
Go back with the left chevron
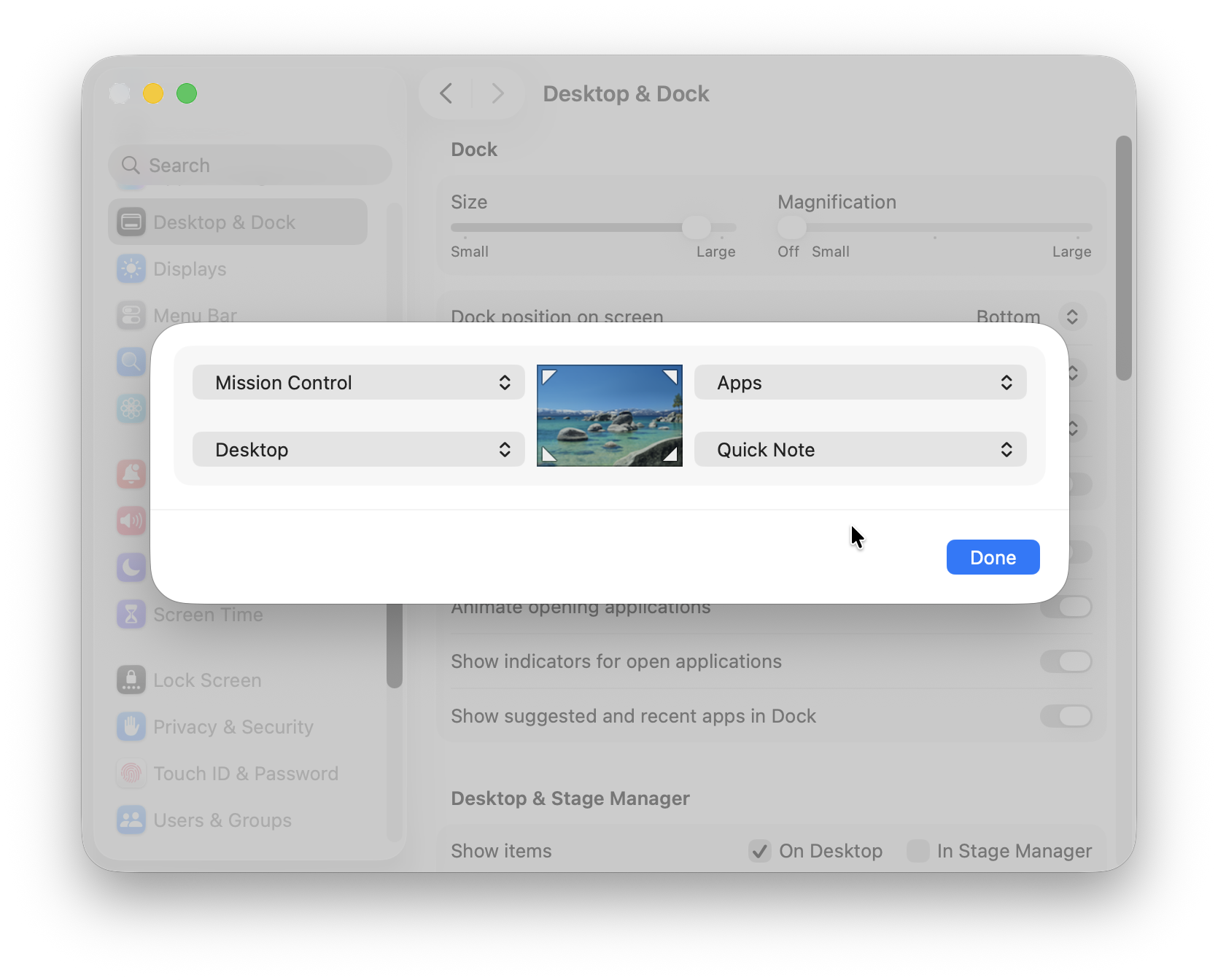pyautogui.click(x=446, y=93)
